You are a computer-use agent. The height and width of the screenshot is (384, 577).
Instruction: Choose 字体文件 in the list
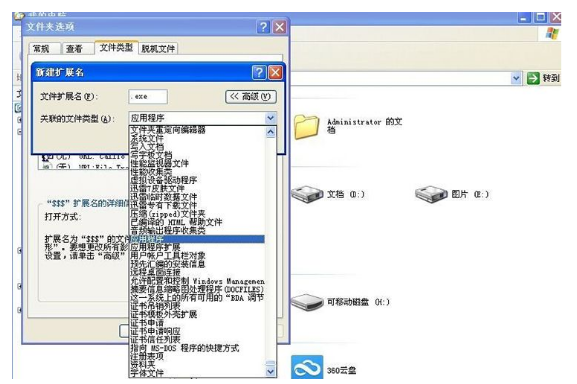pyautogui.click(x=197, y=373)
